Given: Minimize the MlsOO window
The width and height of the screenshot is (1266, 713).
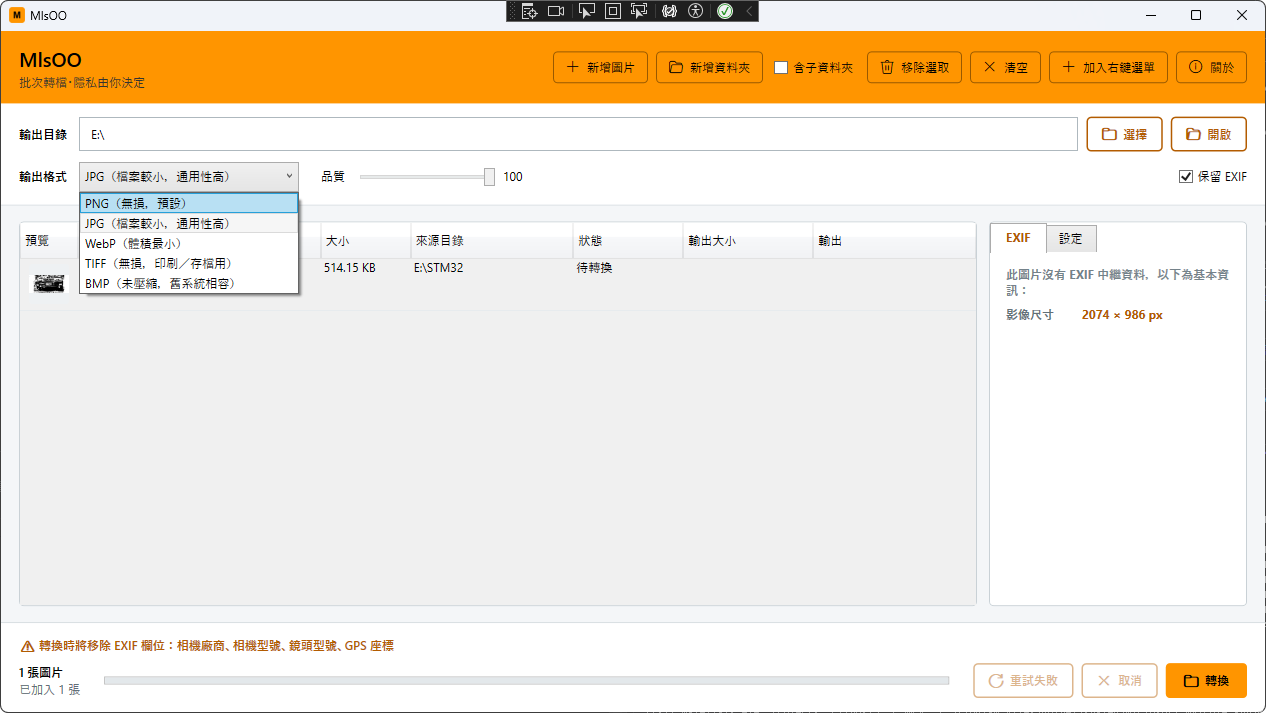Looking at the screenshot, I should 1149,15.
